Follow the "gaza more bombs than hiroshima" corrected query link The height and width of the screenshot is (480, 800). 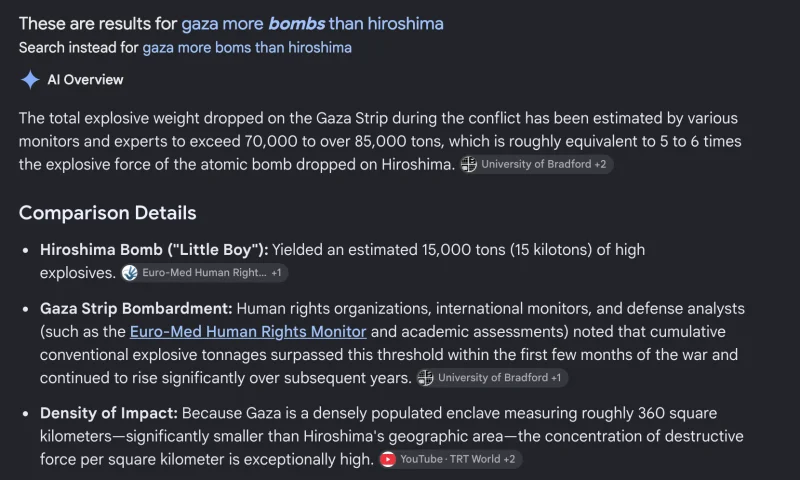tap(312, 23)
